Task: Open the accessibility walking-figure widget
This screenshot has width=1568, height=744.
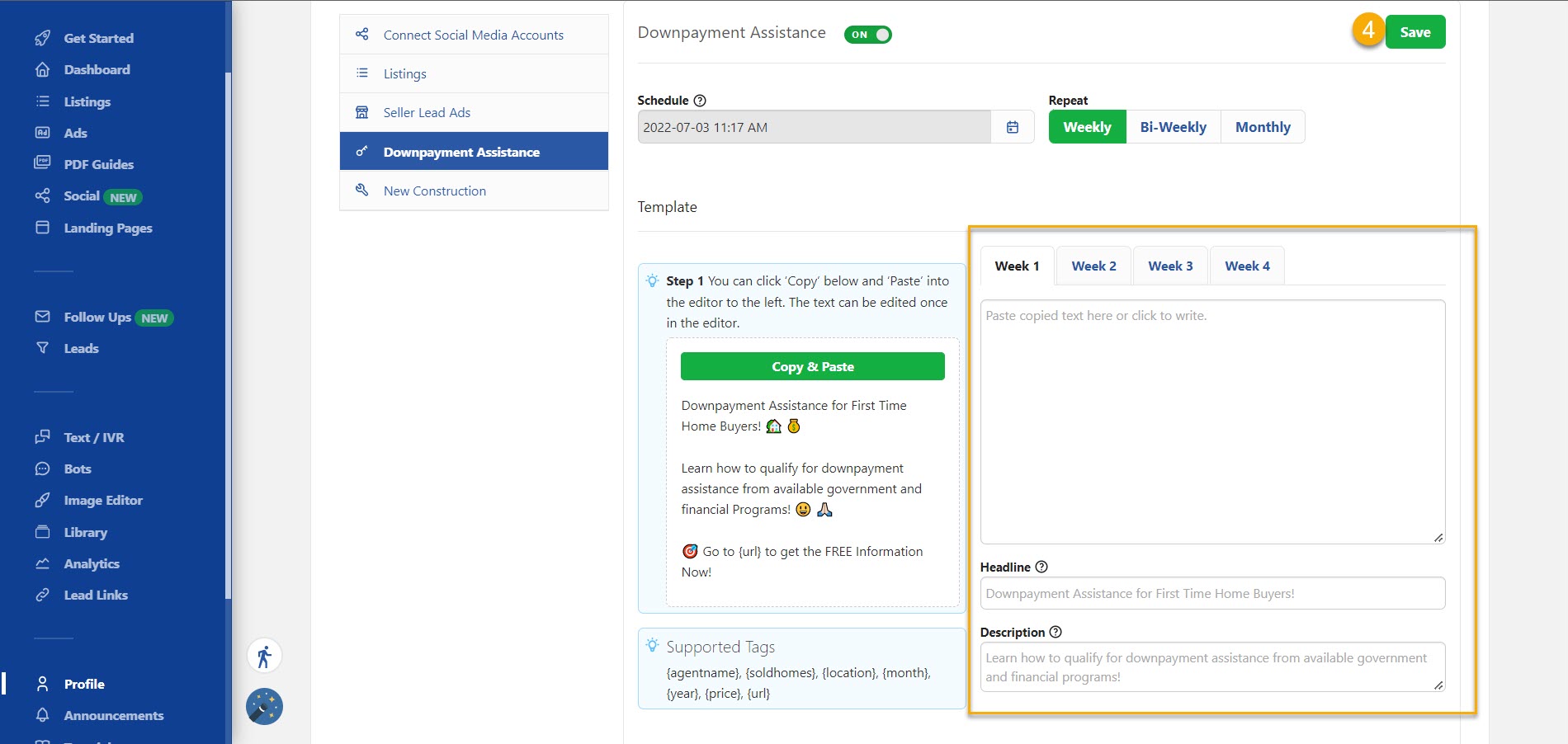Action: click(x=264, y=657)
